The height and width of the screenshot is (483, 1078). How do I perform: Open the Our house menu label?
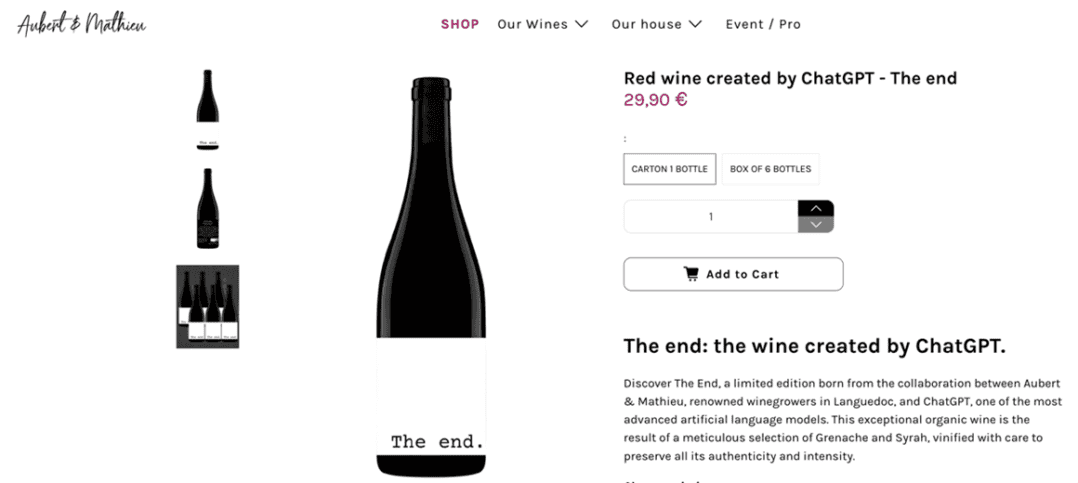(x=646, y=24)
